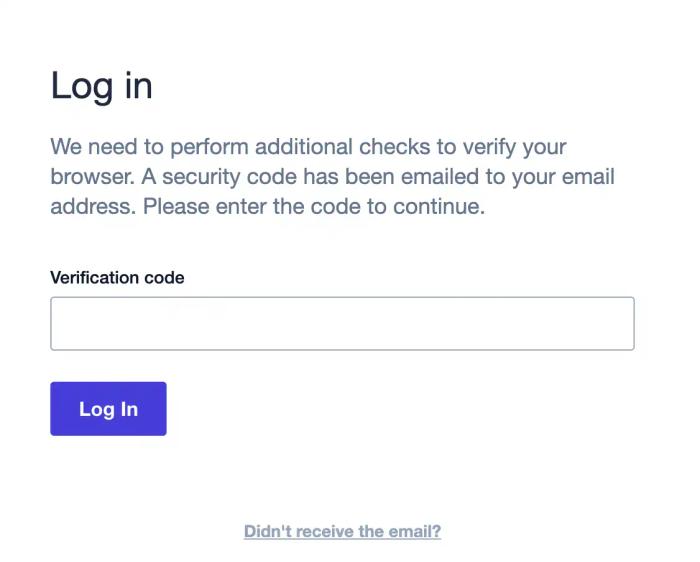Screen dimensions: 700x562
Task: Click inside the bordered verification input
Action: point(342,323)
